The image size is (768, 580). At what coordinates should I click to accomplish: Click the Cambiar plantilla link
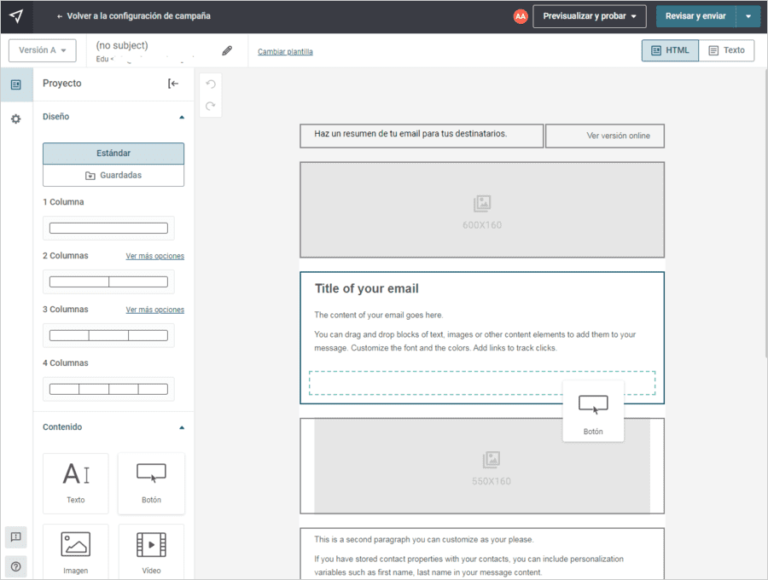tap(285, 51)
